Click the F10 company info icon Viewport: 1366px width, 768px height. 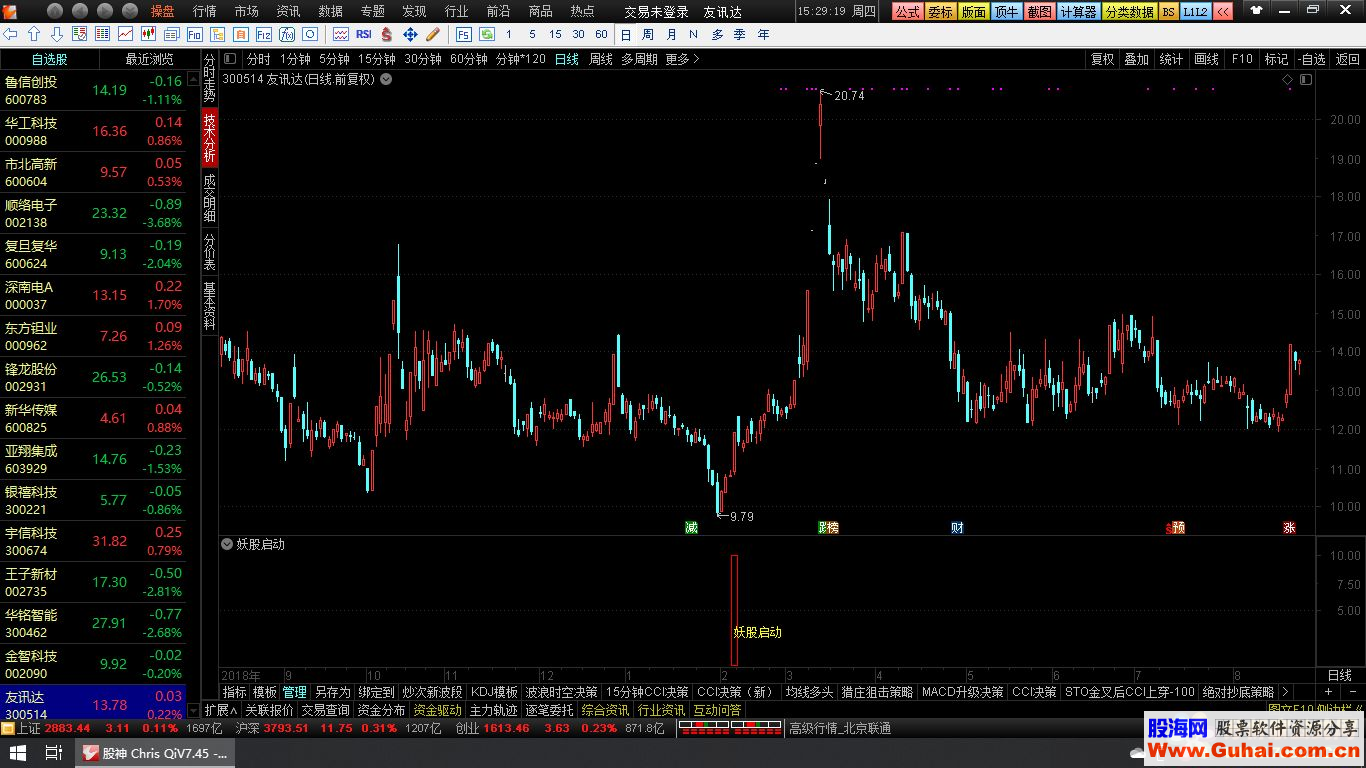pos(194,34)
